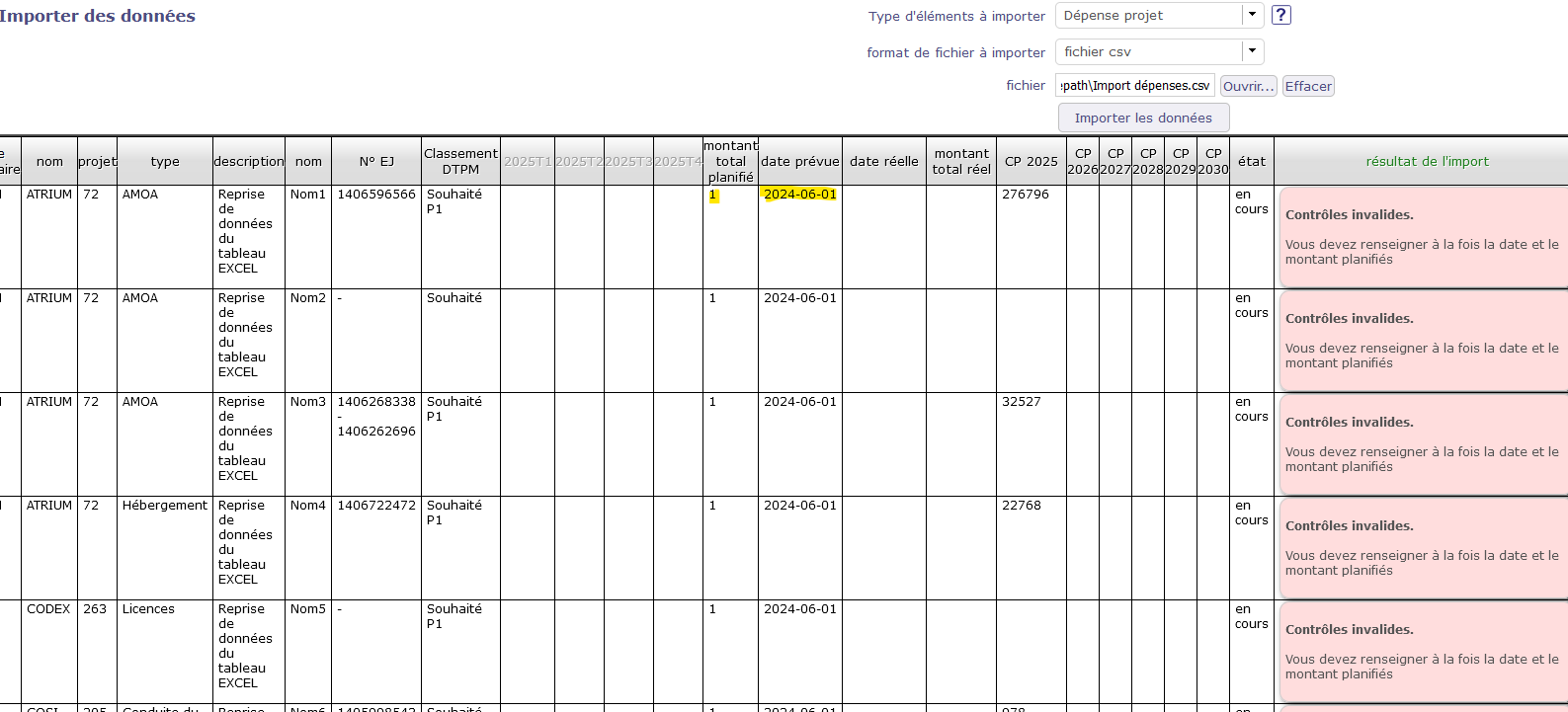Select the highlighted date 2024-06-01 cell
The width and height of the screenshot is (1568, 712).
(x=799, y=195)
